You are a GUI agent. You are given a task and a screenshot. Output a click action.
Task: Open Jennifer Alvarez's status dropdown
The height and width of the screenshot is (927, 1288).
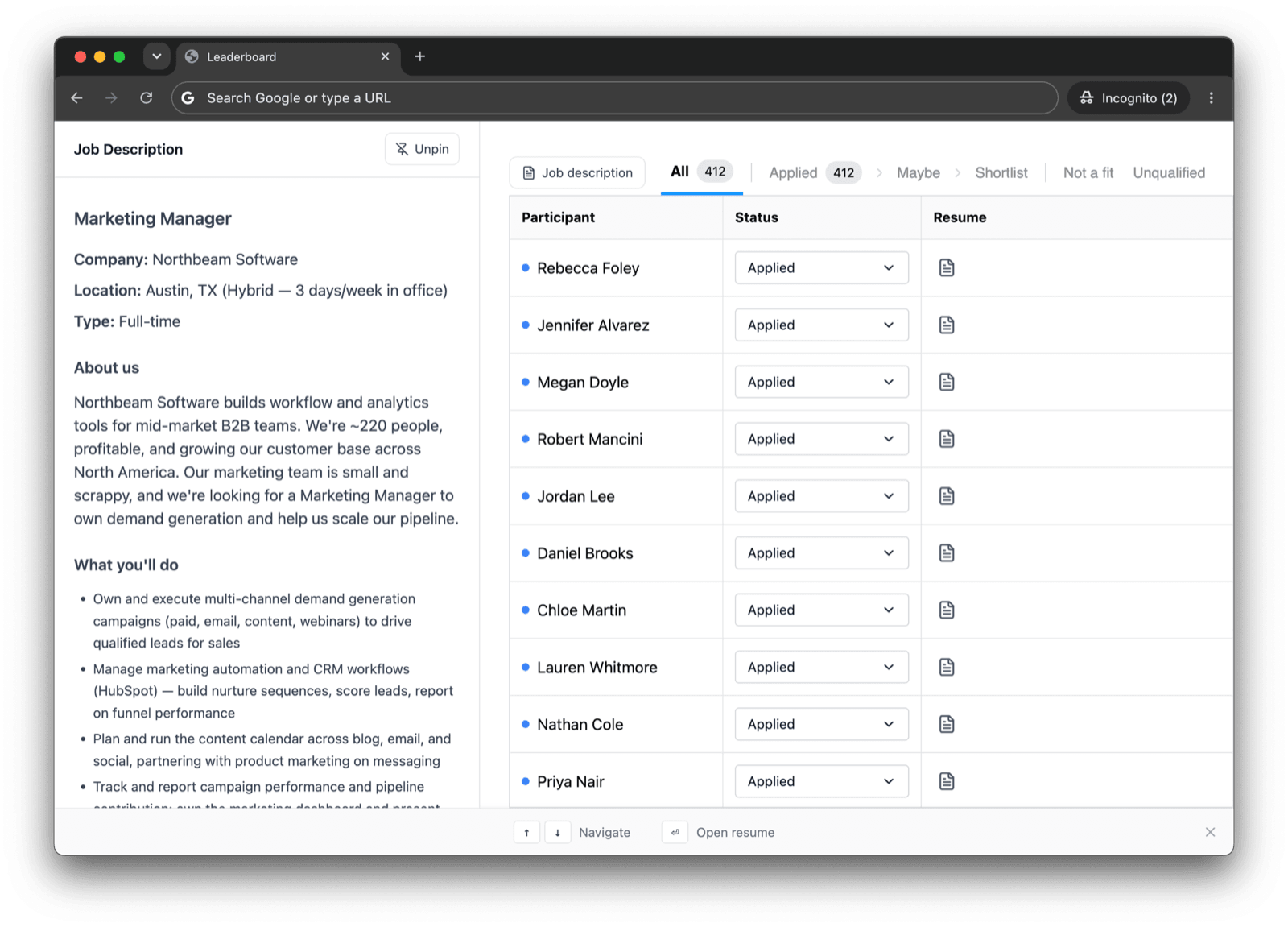pos(821,325)
